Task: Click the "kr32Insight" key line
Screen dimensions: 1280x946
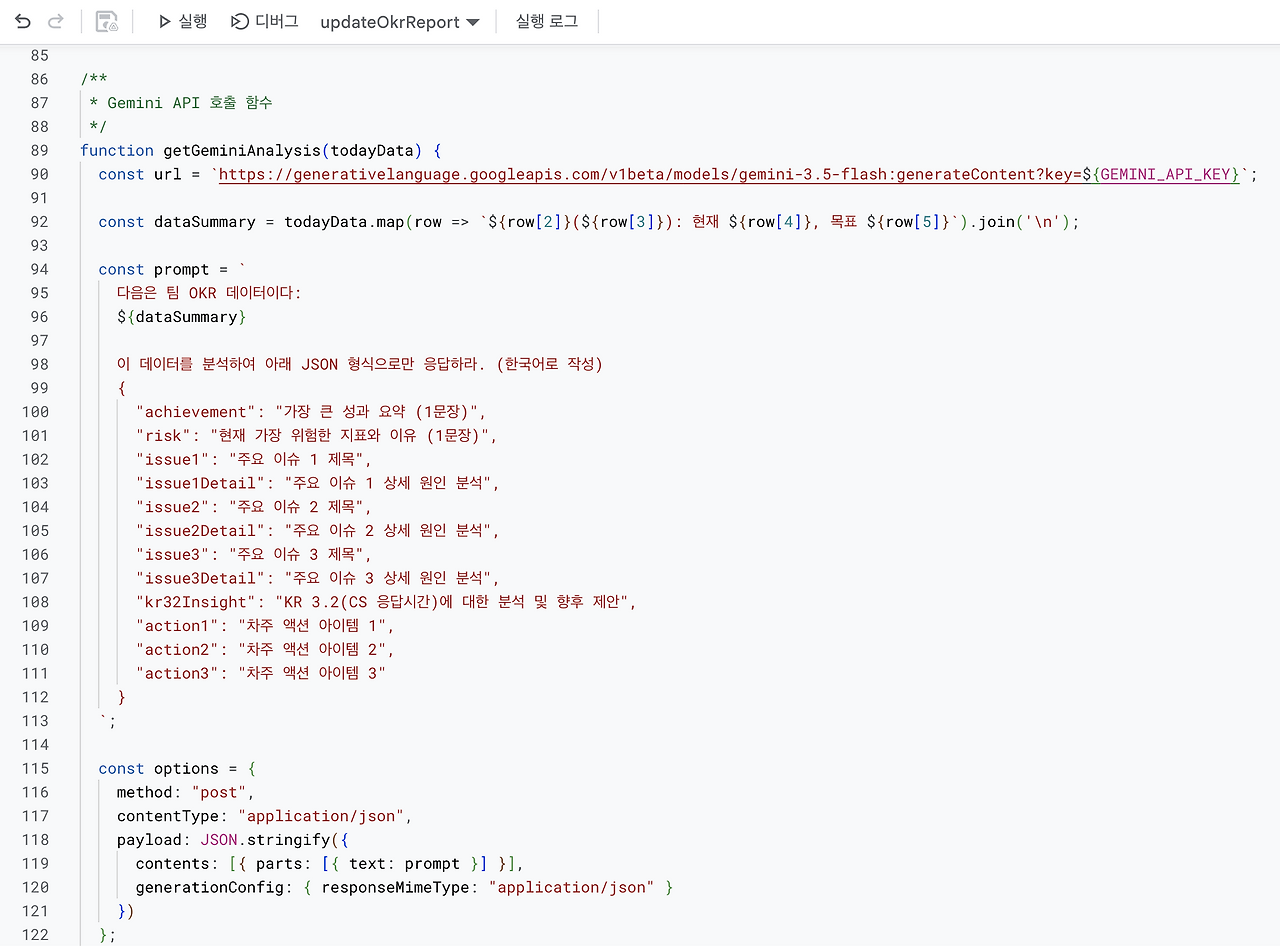Action: [386, 602]
